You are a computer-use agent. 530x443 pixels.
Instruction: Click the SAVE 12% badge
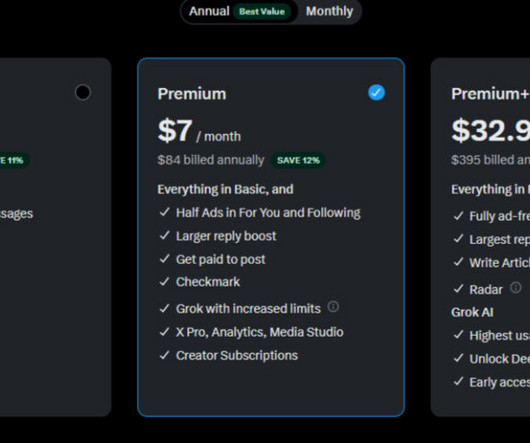click(x=298, y=160)
